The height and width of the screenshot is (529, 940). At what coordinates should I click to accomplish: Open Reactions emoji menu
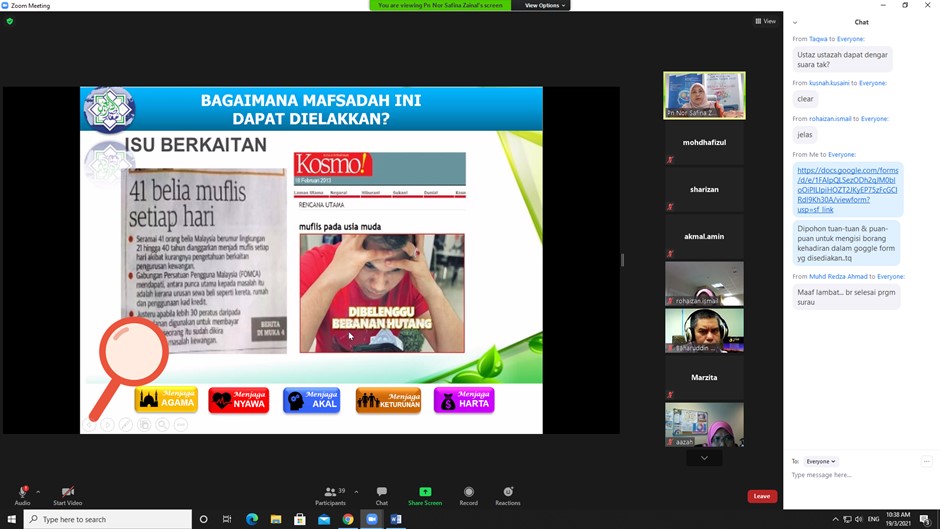508,495
